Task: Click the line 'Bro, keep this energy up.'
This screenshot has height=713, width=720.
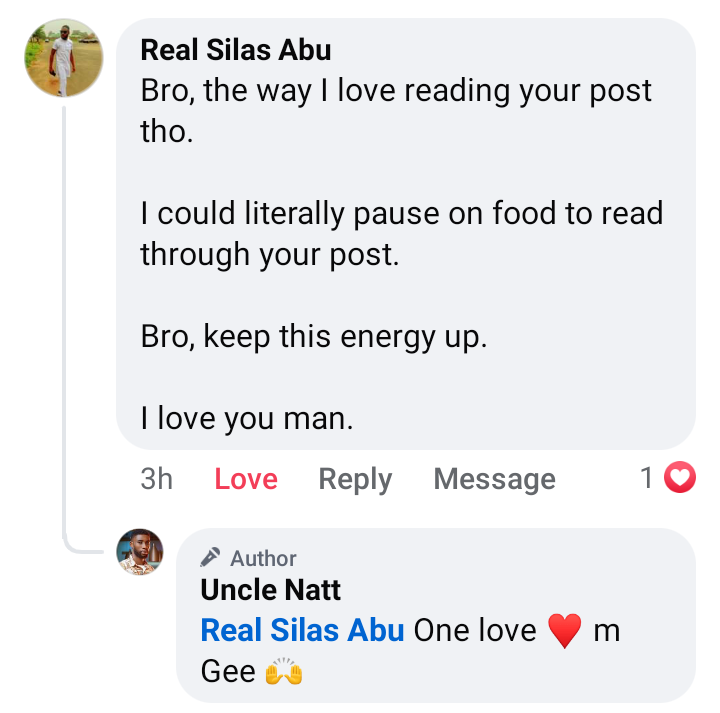Action: [313, 337]
